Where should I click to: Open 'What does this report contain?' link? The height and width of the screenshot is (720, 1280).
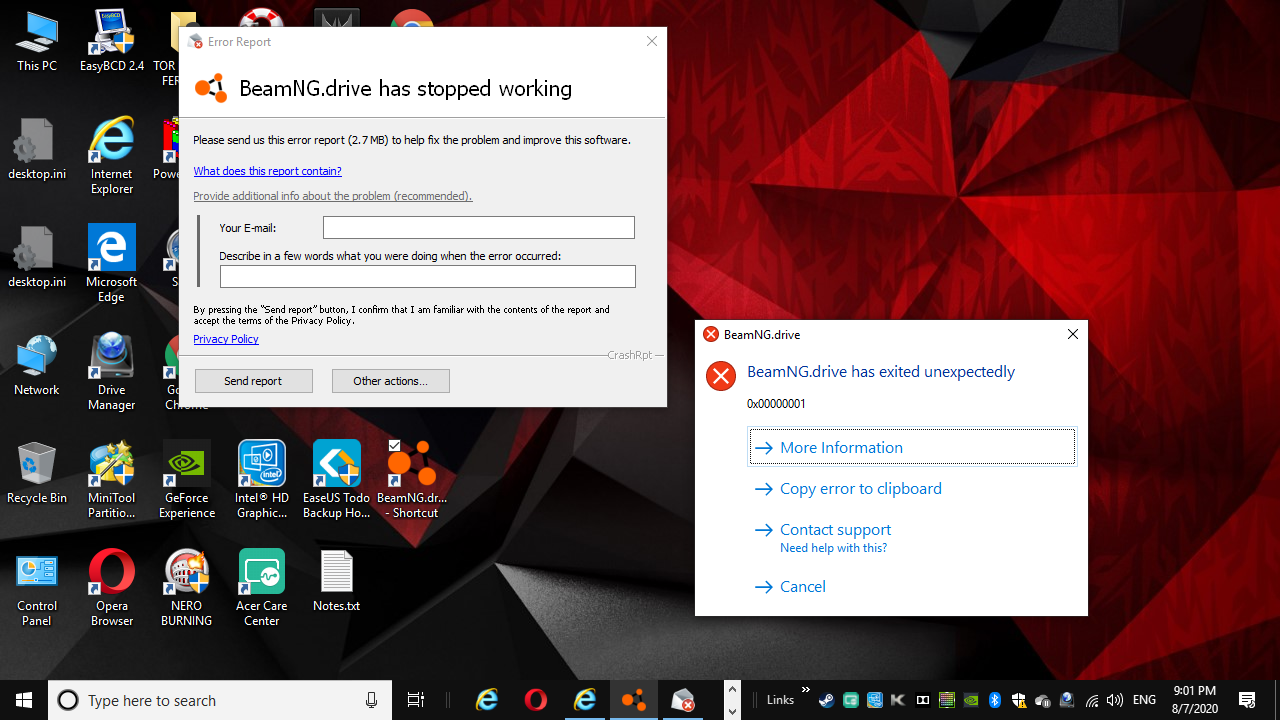click(x=267, y=171)
